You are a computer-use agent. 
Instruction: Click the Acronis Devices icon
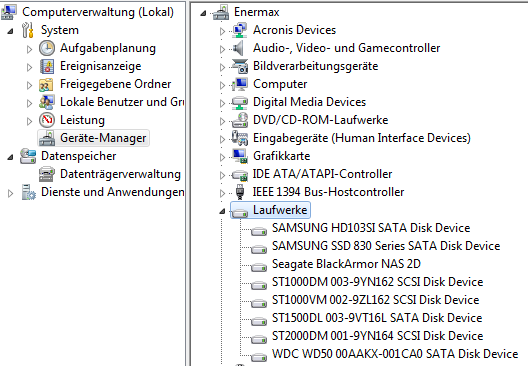click(x=240, y=30)
